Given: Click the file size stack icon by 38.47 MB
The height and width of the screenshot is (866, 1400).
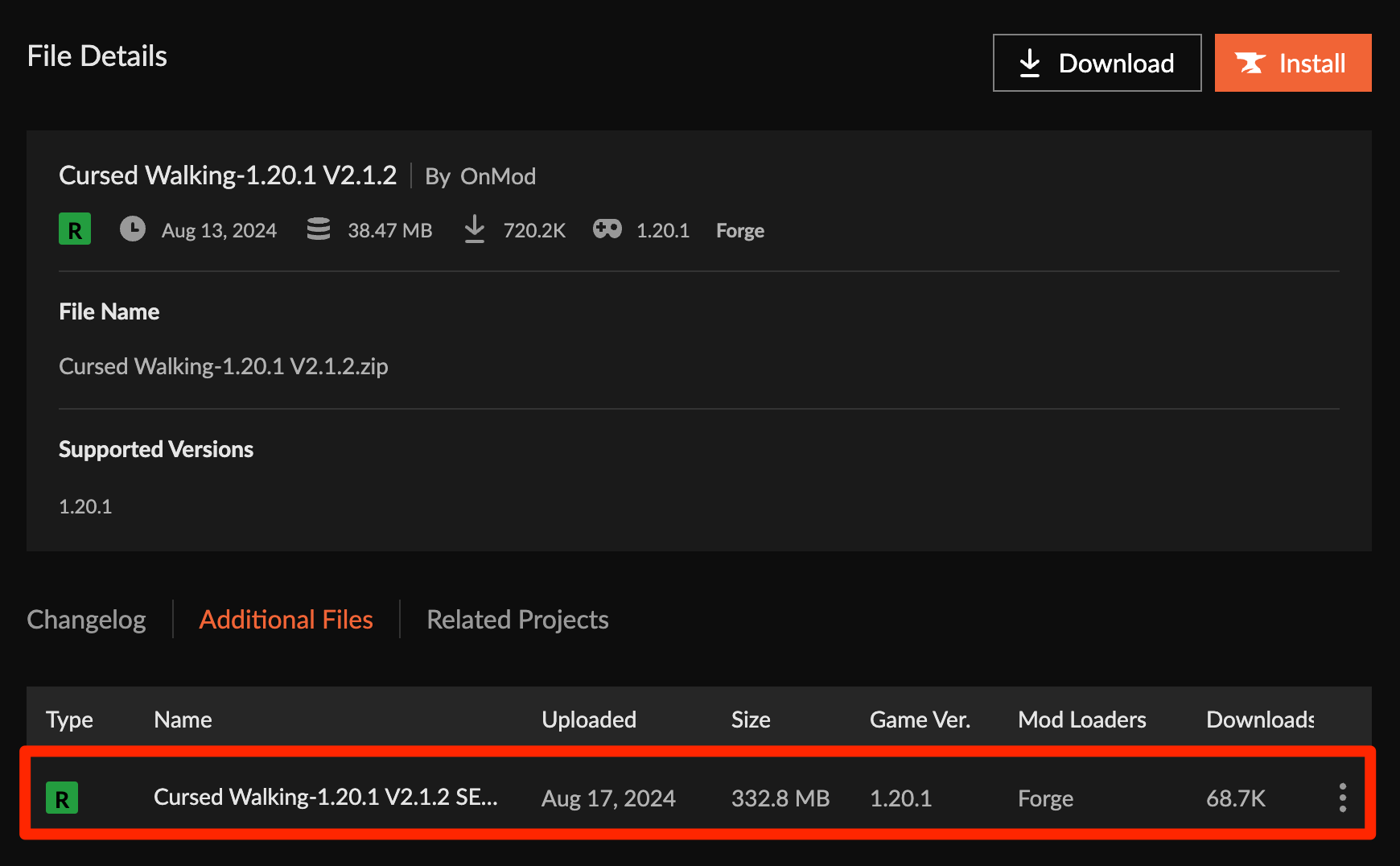Looking at the screenshot, I should (x=319, y=229).
